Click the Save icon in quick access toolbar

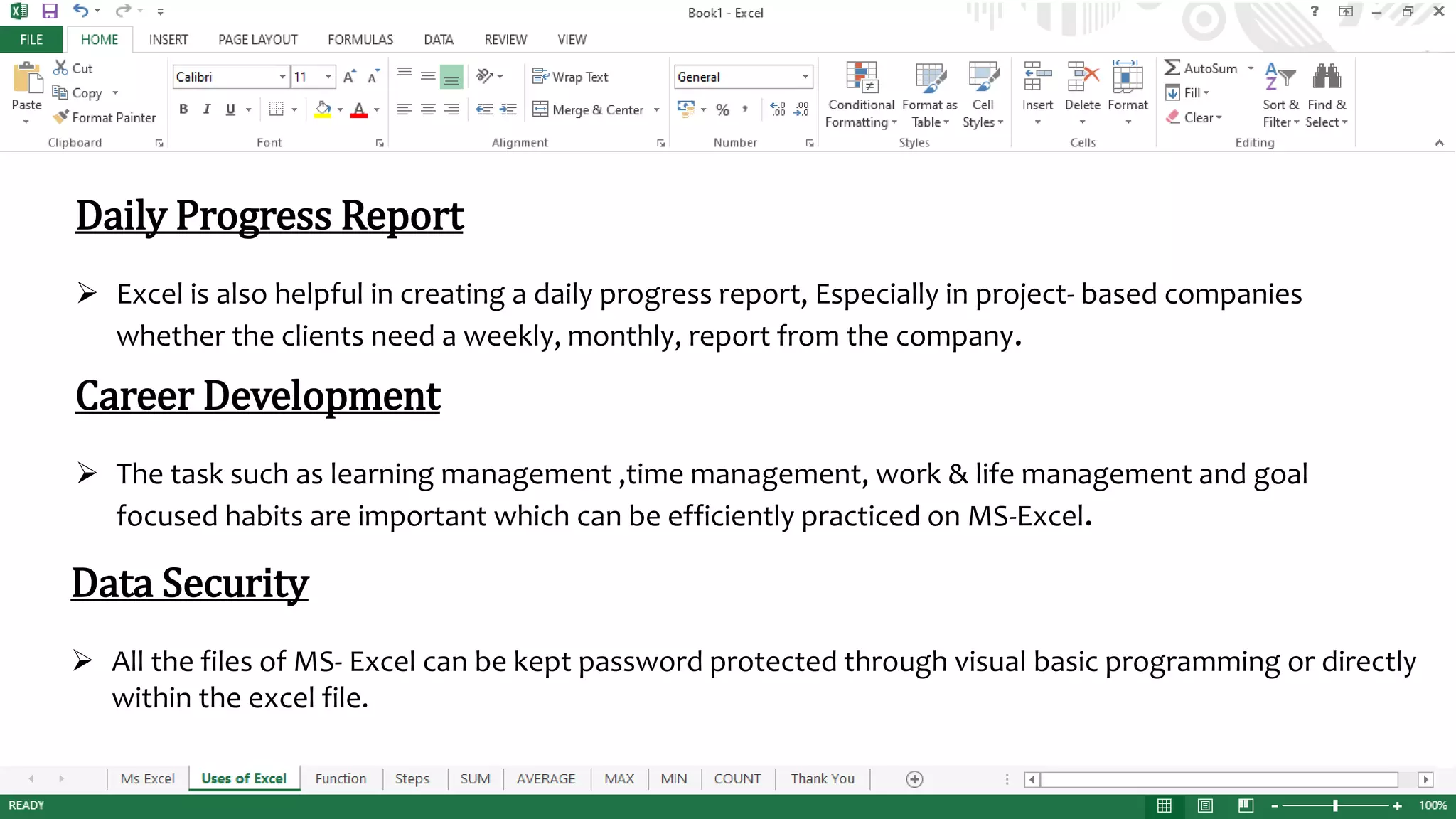pos(49,11)
